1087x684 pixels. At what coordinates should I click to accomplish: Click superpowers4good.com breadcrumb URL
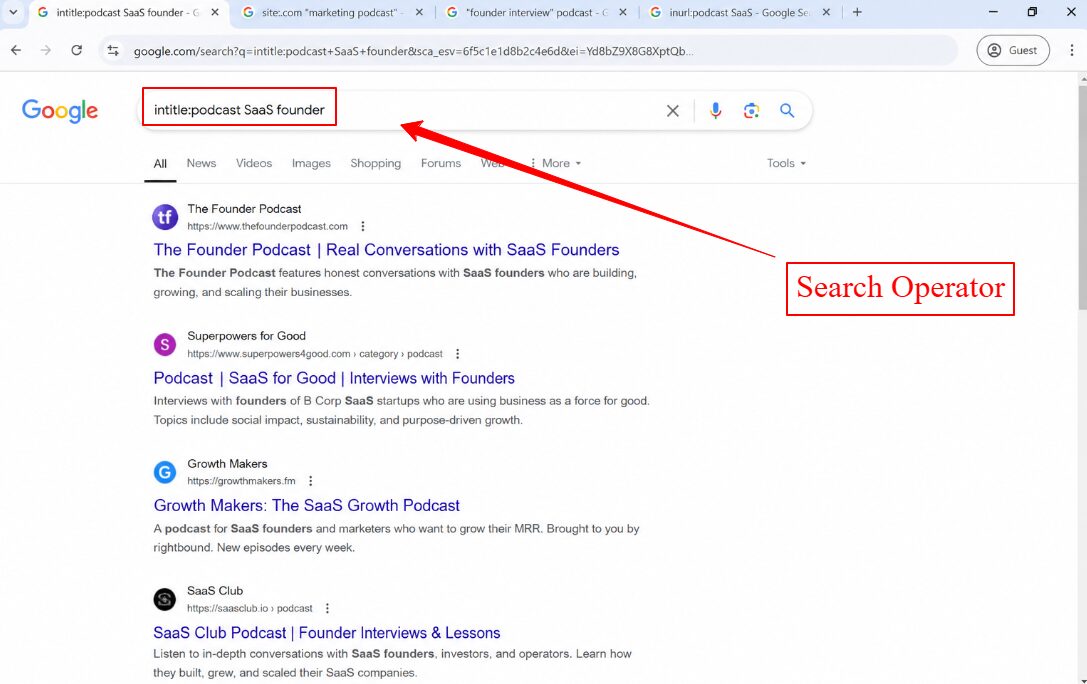tap(315, 353)
